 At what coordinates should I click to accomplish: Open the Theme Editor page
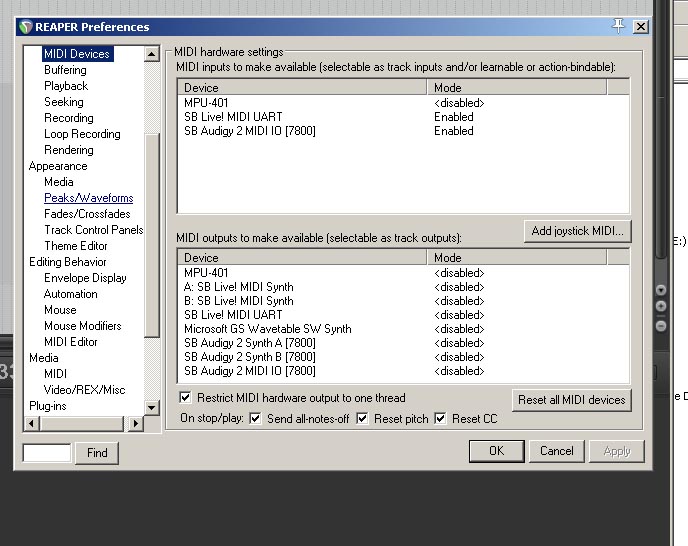tap(76, 246)
